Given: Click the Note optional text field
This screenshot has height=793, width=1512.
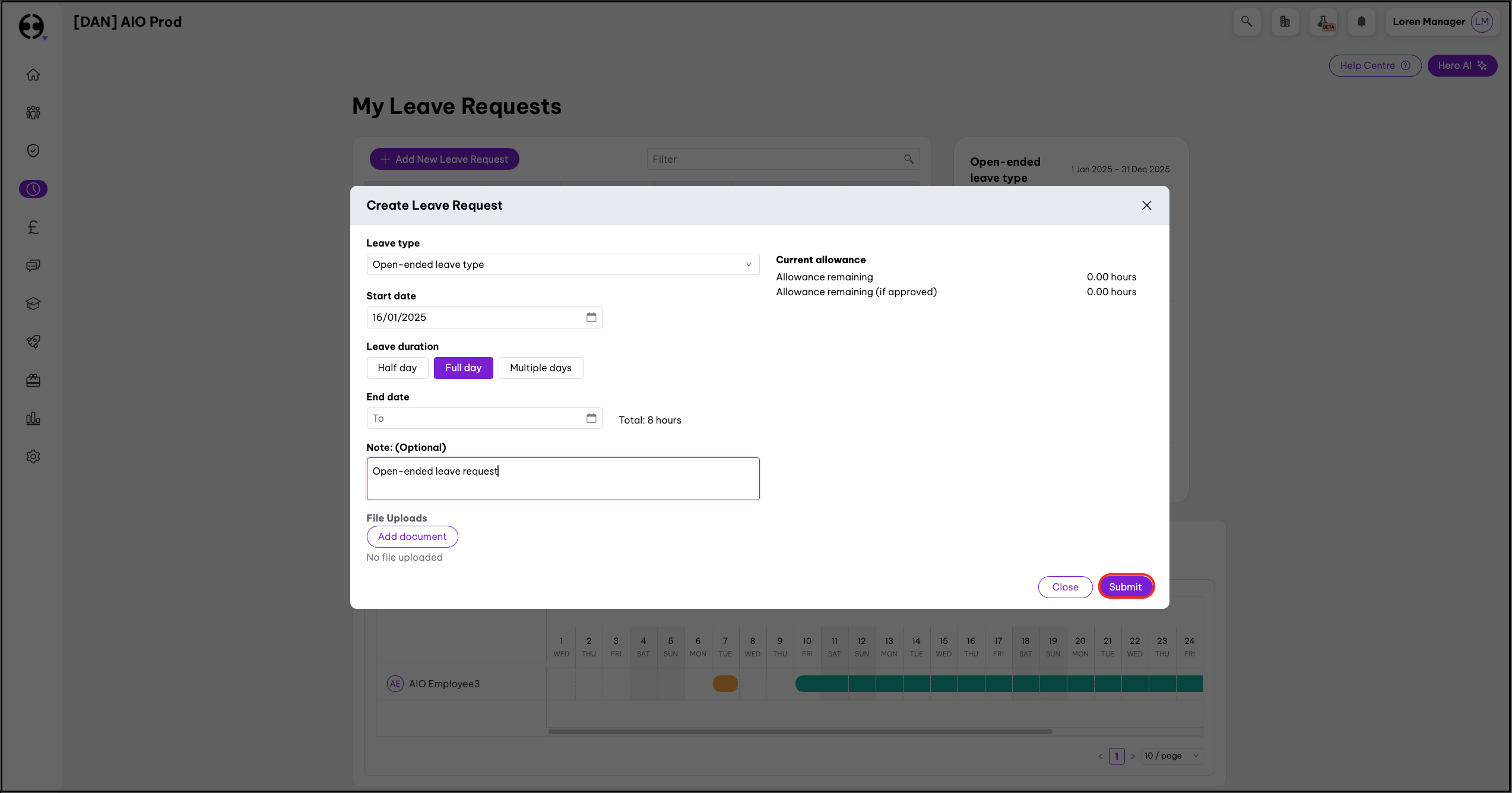Looking at the screenshot, I should coord(562,479).
